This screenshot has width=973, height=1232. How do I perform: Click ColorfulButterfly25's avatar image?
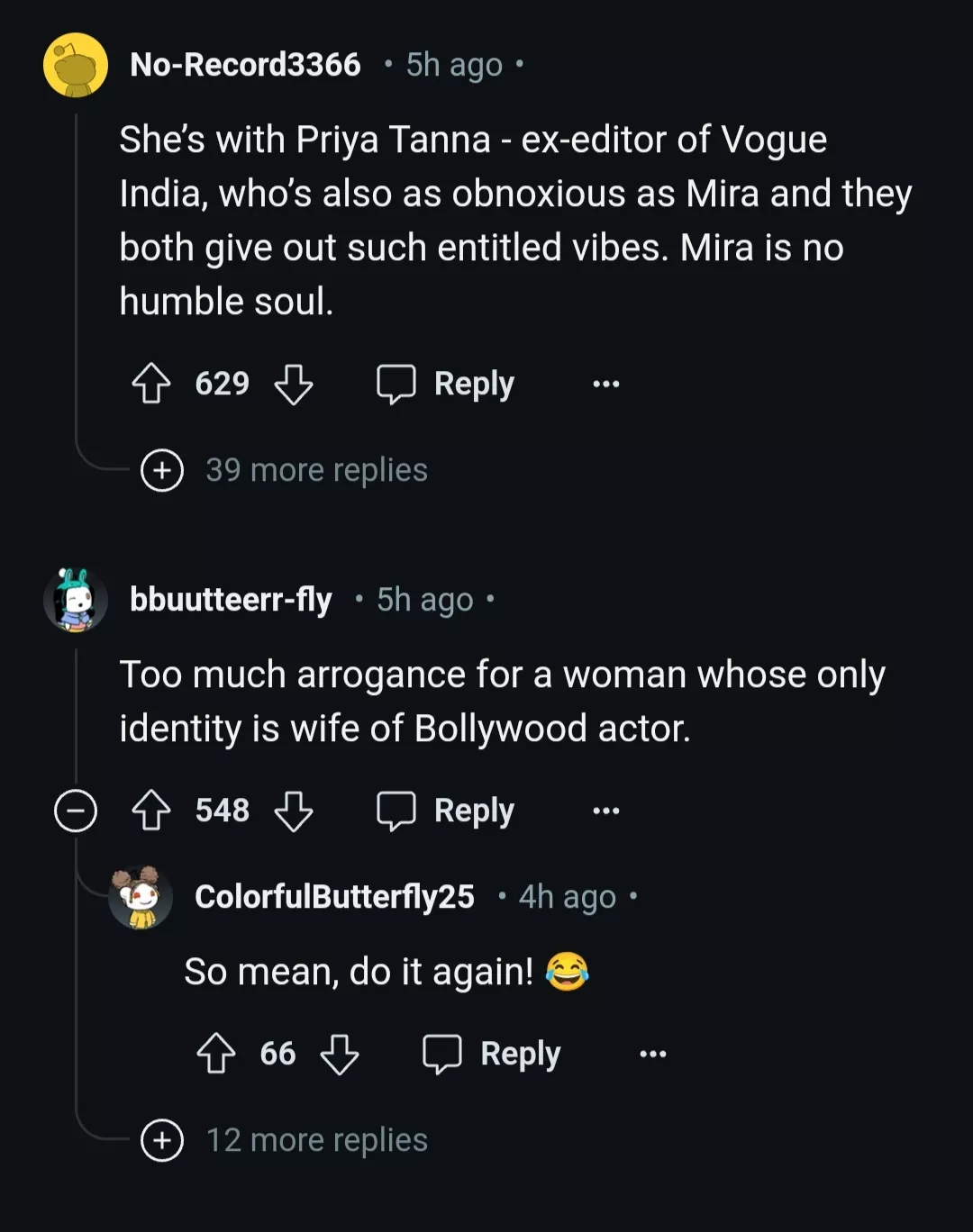click(141, 897)
